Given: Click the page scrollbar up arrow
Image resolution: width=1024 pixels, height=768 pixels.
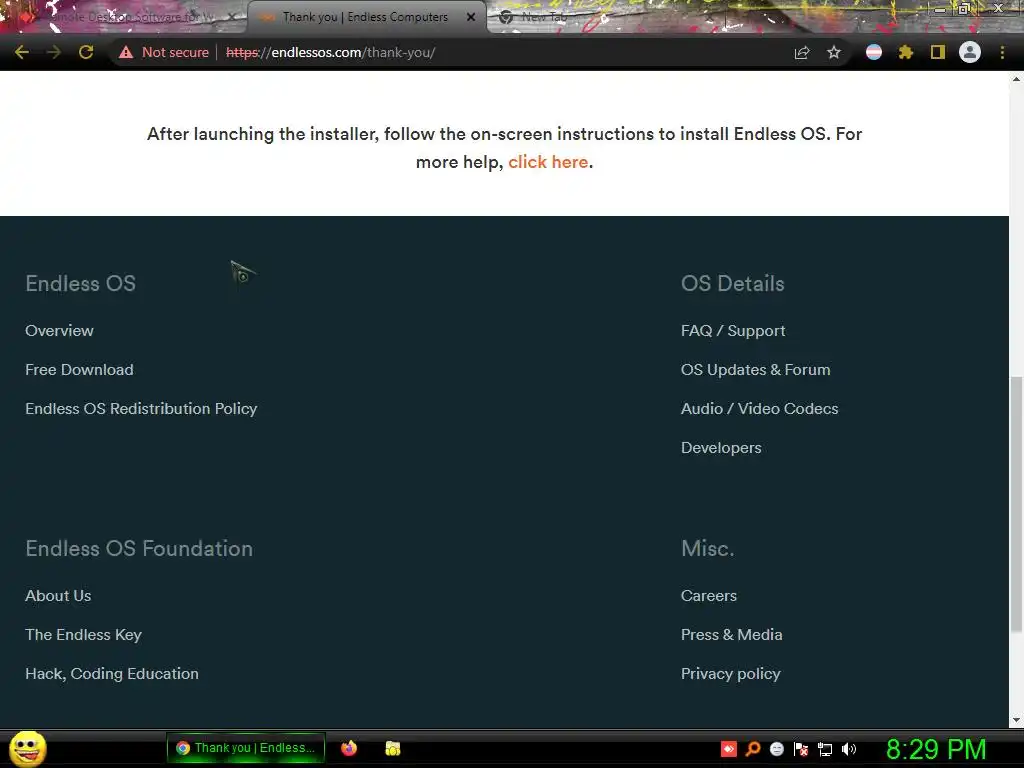Looking at the screenshot, I should [1016, 79].
